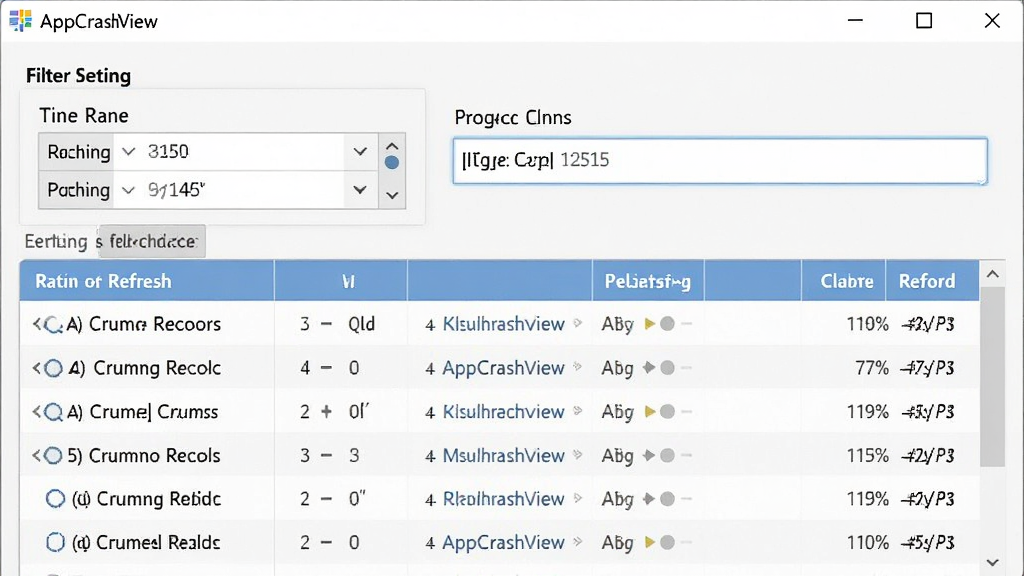Sort by the VI column header

[x=341, y=281]
